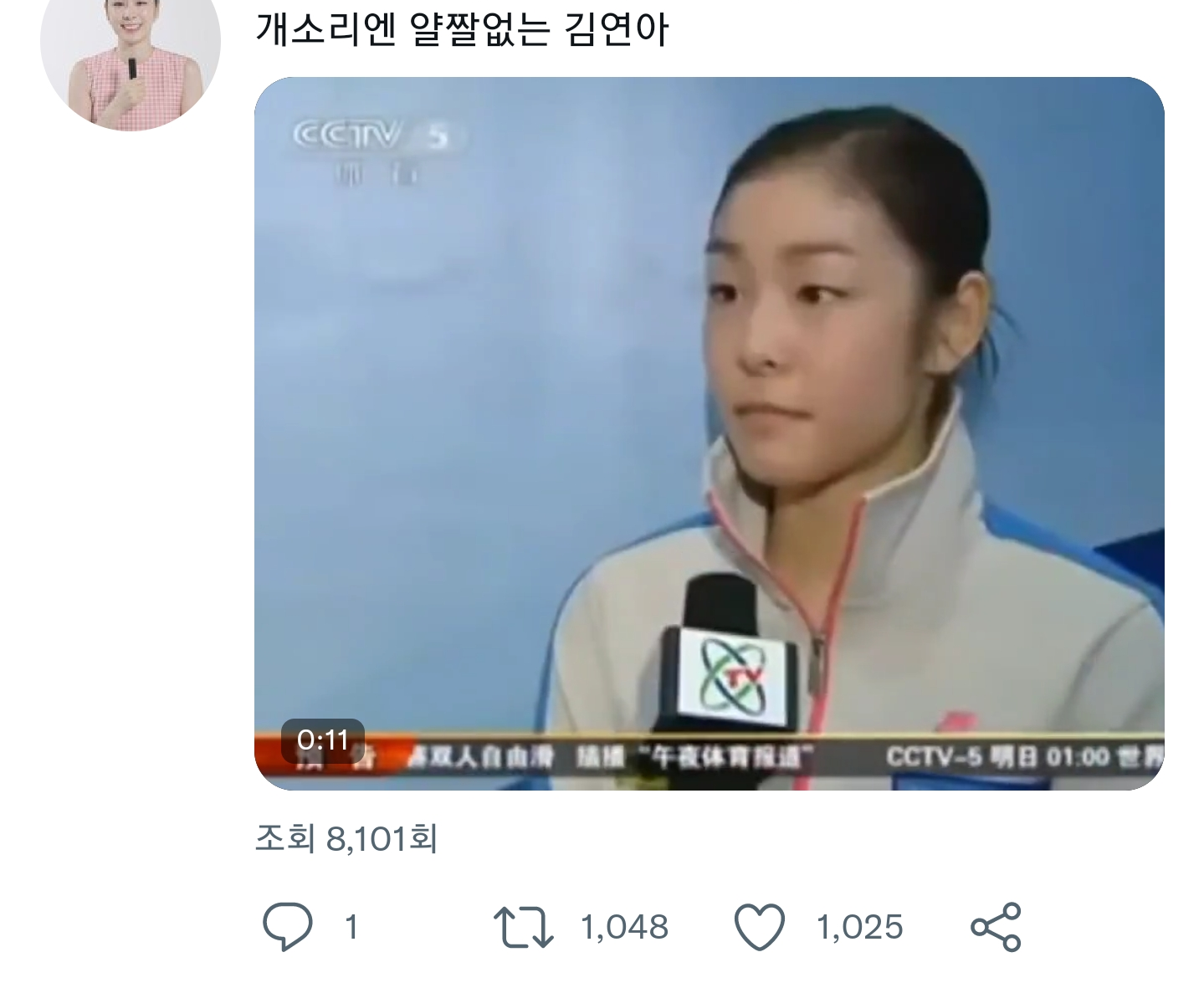Select the view count 조회 8,101회
The height and width of the screenshot is (988, 1204).
[x=346, y=838]
